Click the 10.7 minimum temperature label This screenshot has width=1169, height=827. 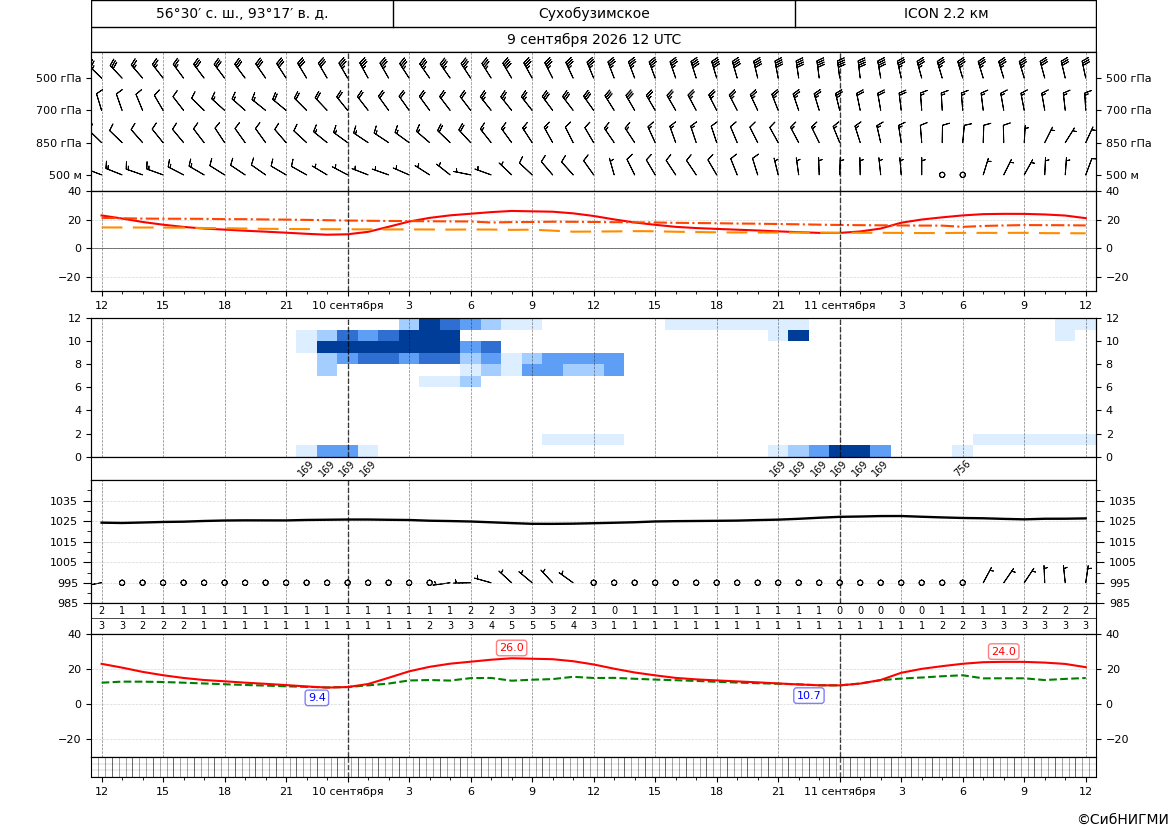808,695
